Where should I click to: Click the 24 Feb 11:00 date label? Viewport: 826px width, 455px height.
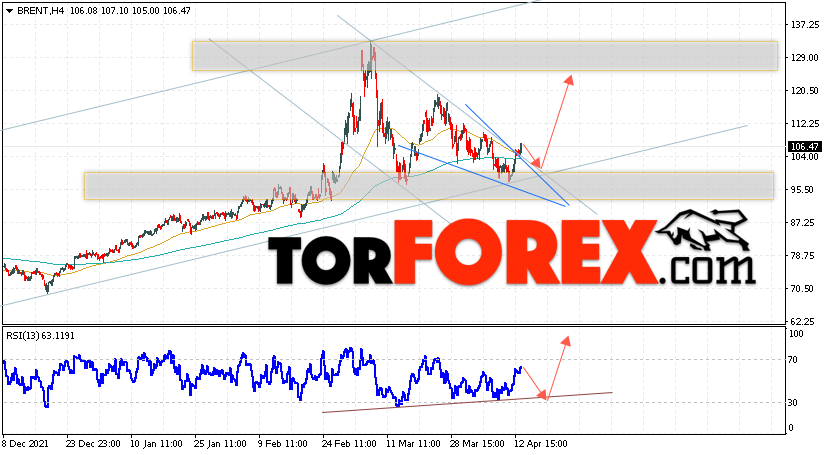[349, 444]
